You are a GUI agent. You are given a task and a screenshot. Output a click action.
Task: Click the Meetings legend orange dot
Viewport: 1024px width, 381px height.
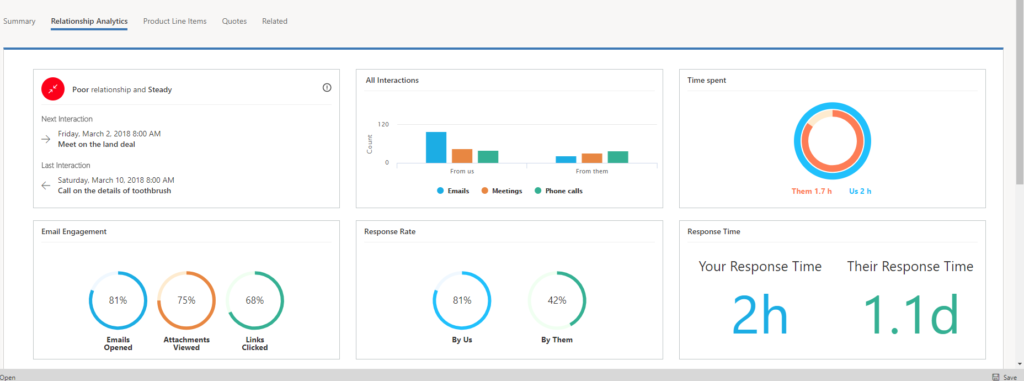click(x=485, y=191)
